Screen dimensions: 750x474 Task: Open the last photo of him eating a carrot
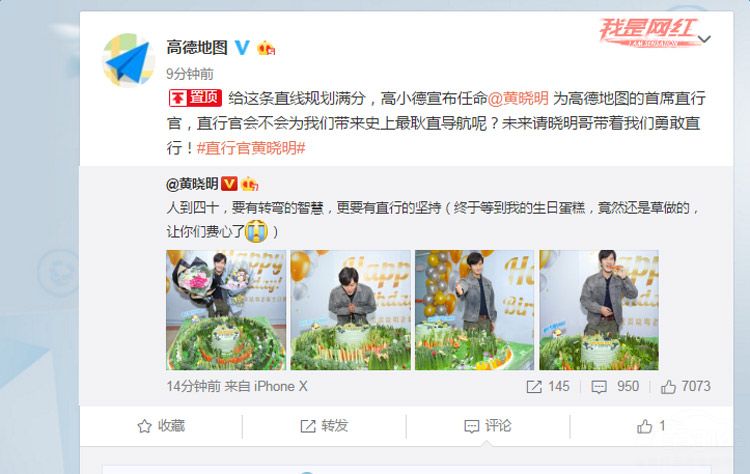599,310
